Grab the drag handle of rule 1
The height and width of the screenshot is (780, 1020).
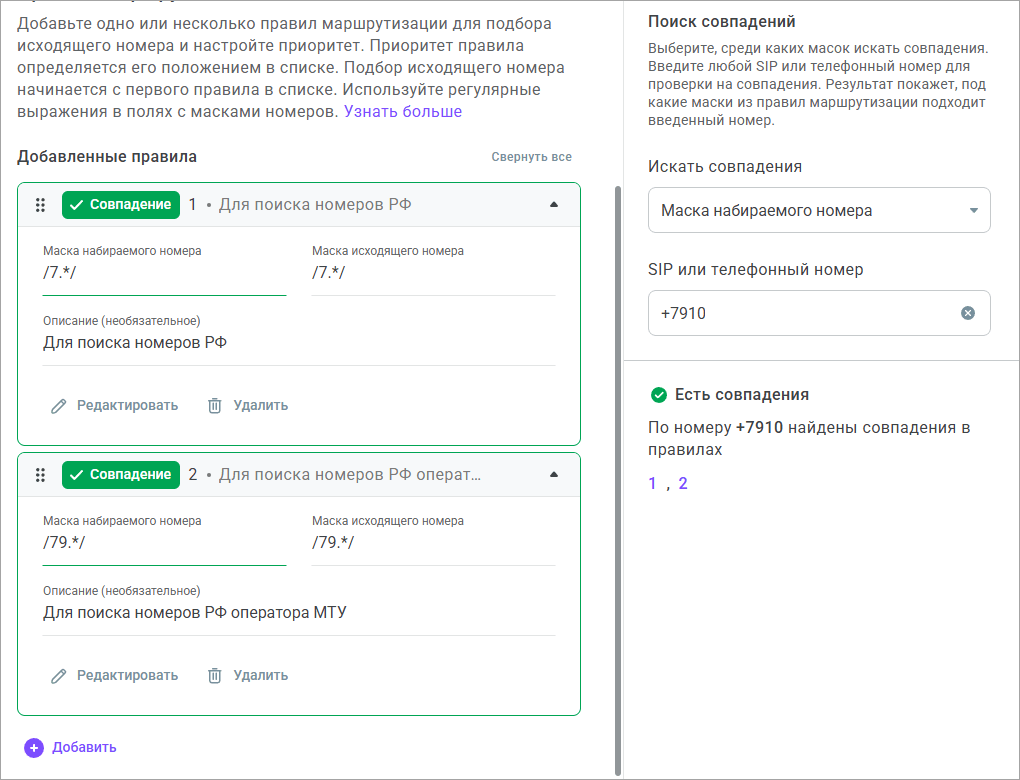(41, 205)
